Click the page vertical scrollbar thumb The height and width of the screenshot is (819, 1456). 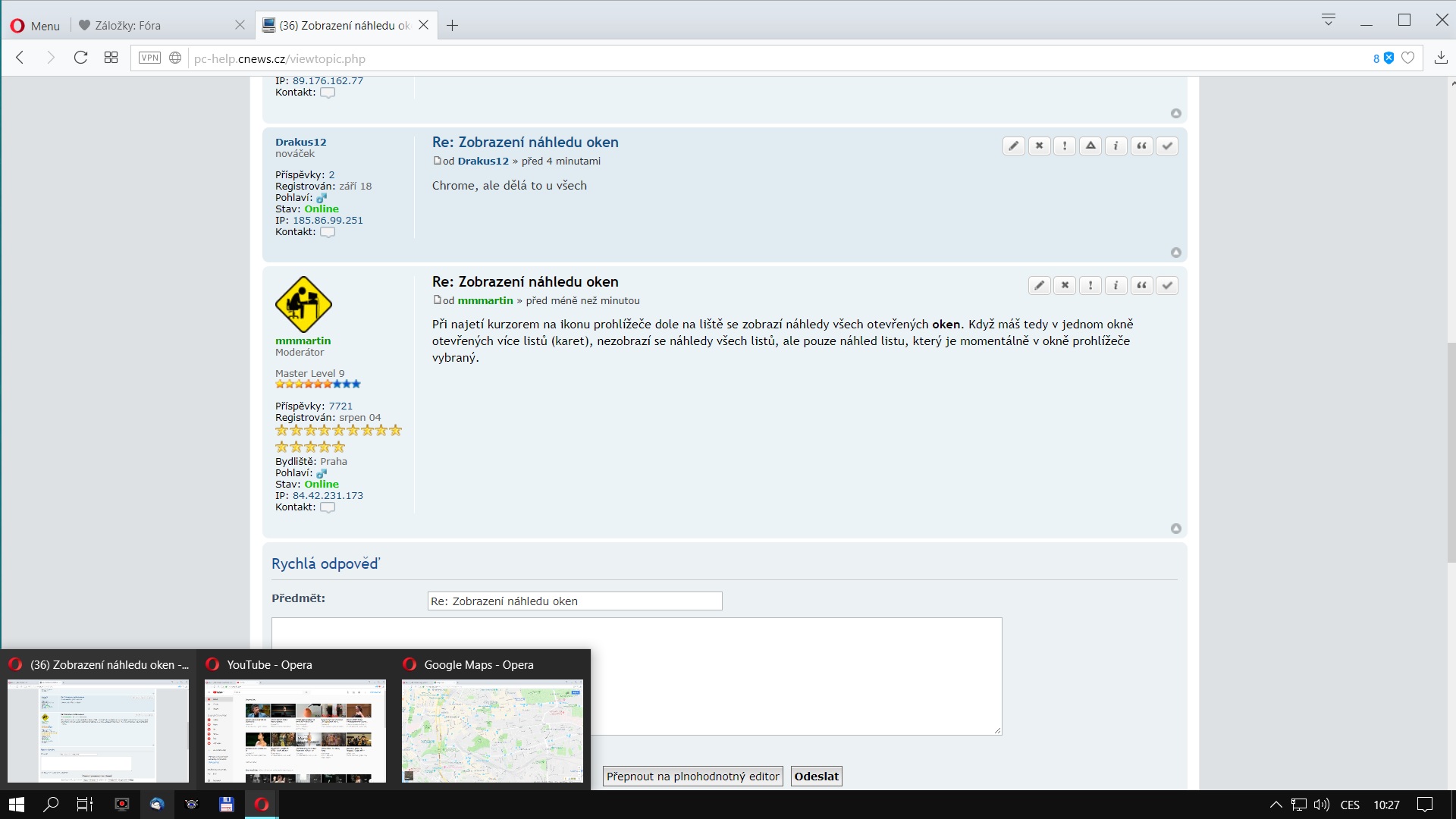1451,451
